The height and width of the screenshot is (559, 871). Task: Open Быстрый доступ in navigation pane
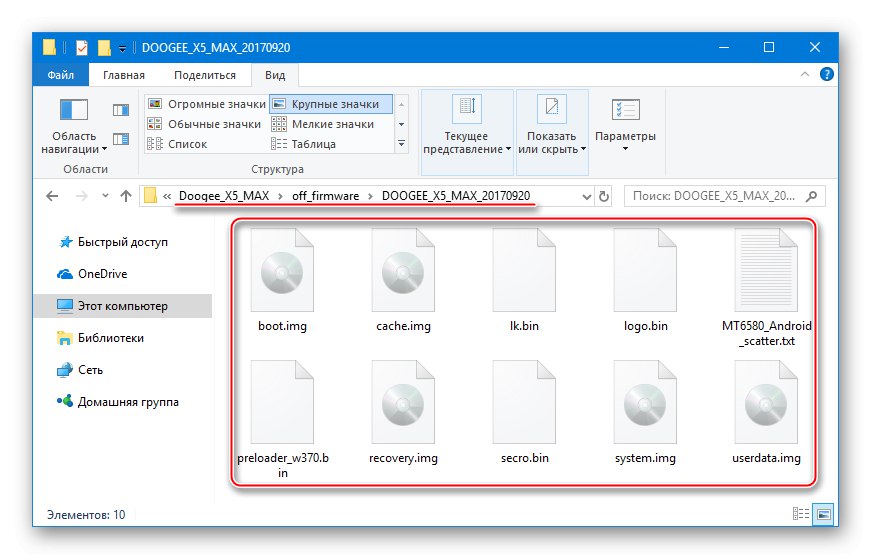[x=113, y=242]
